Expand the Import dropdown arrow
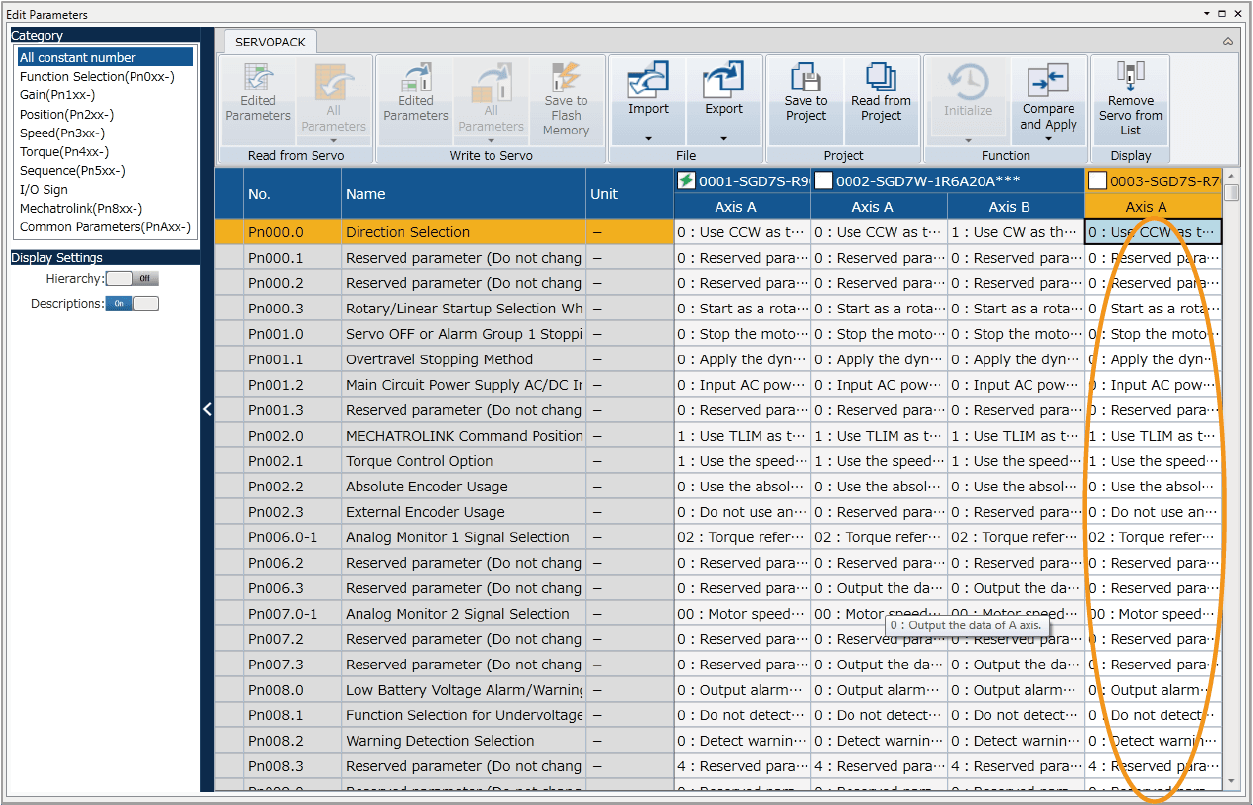Viewport: 1253px width, 805px height. coord(648,139)
